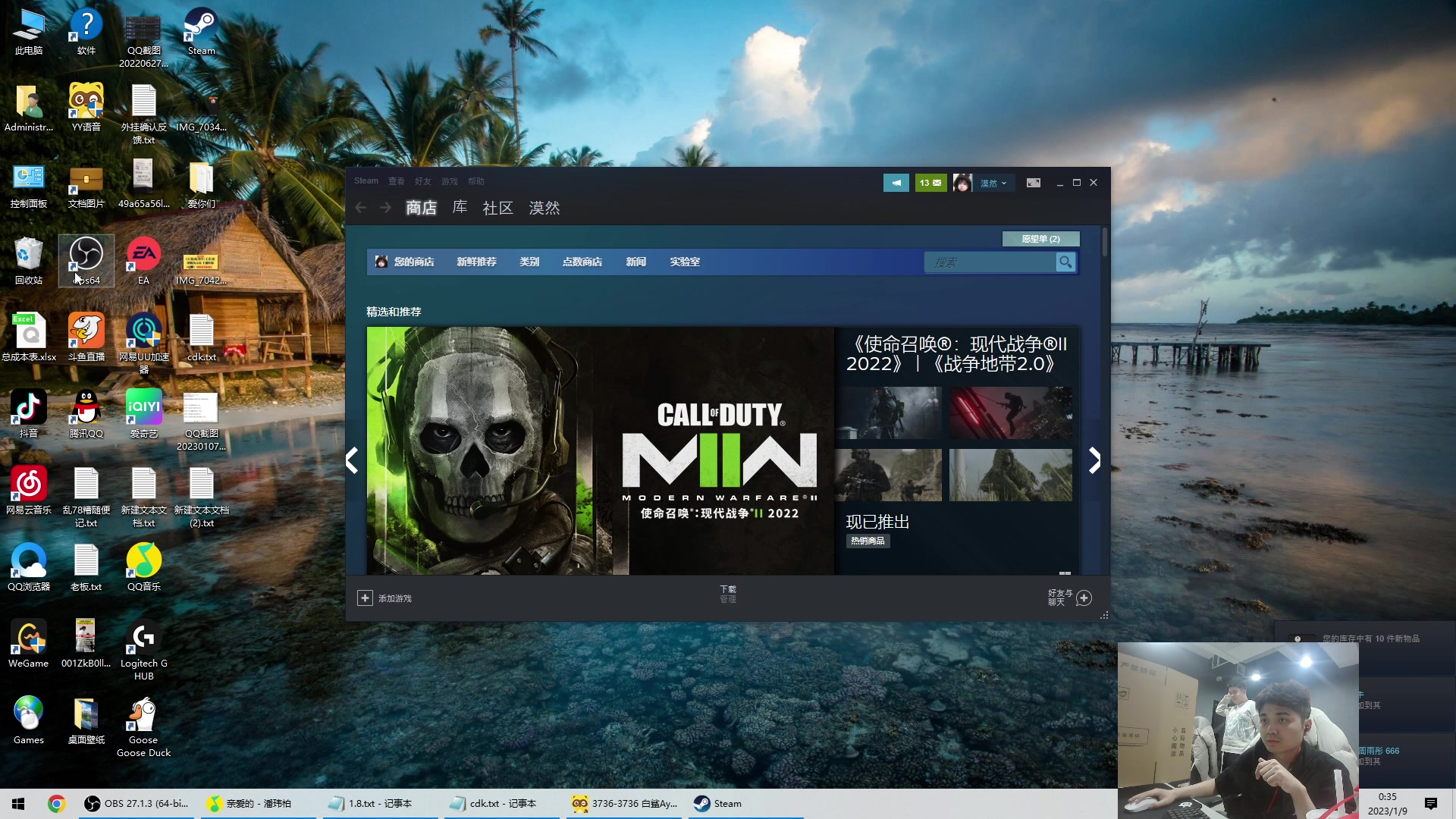The width and height of the screenshot is (1456, 819).
Task: Open the 社区 community tab
Action: coord(498,208)
